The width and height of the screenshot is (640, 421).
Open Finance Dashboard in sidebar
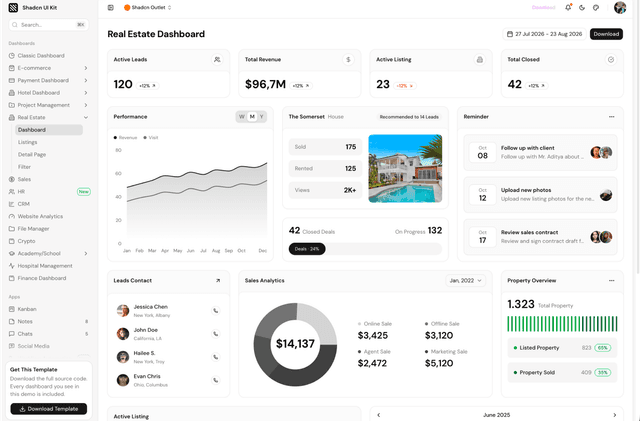(x=49, y=278)
